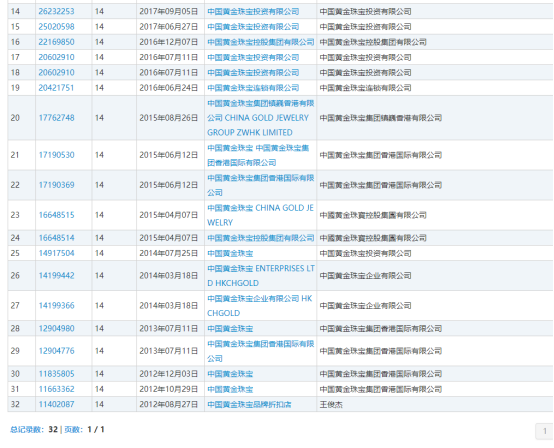This screenshot has height=448, width=554.
Task: Open registration number 26232253
Action: (56, 11)
